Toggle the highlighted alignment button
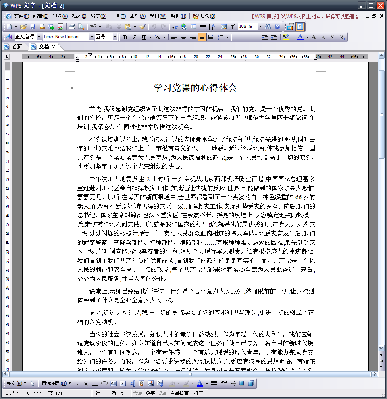 pyautogui.click(x=202, y=37)
